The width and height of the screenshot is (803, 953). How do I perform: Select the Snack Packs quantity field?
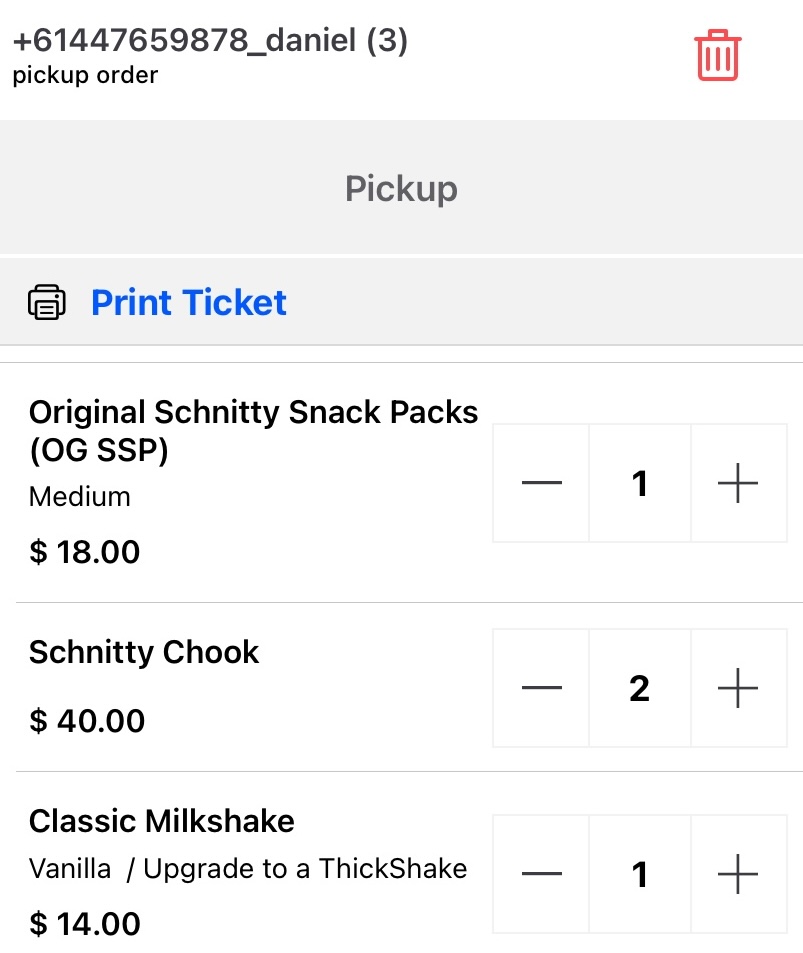640,484
